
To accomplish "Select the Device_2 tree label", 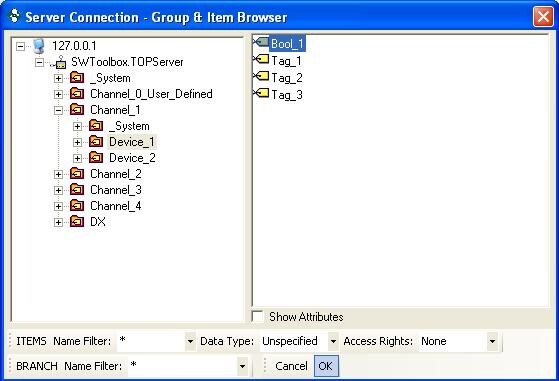I will click(x=132, y=158).
